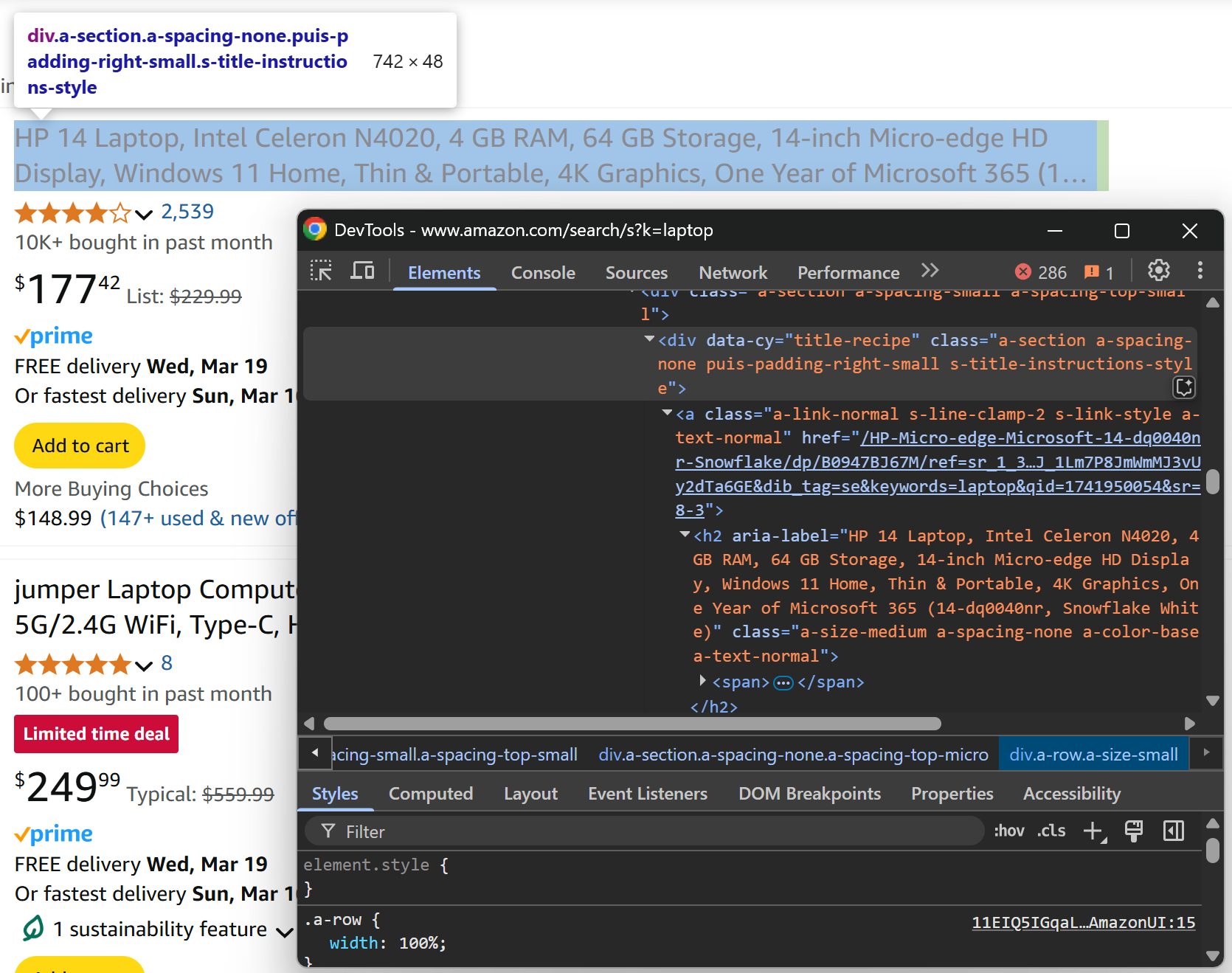Click the Styles Filter input field
1232x973 pixels.
point(644,831)
